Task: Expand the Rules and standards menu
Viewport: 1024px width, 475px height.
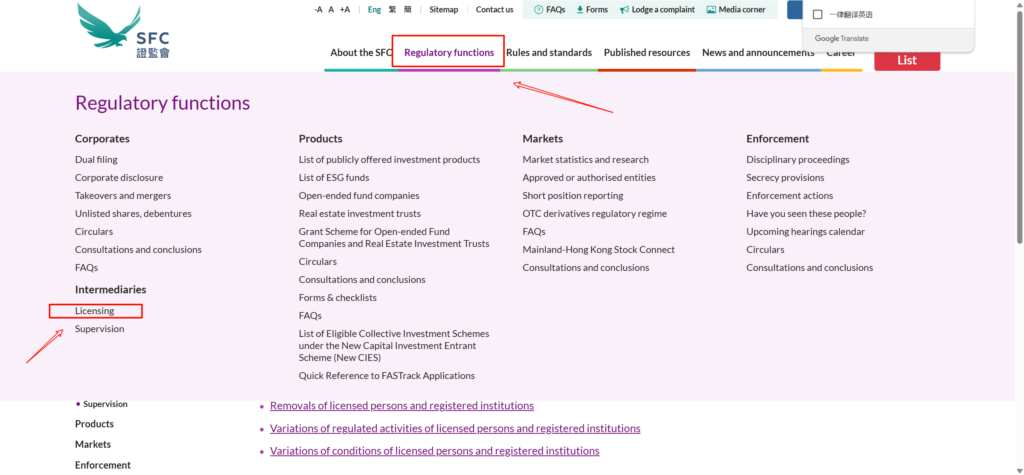Action: [548, 53]
